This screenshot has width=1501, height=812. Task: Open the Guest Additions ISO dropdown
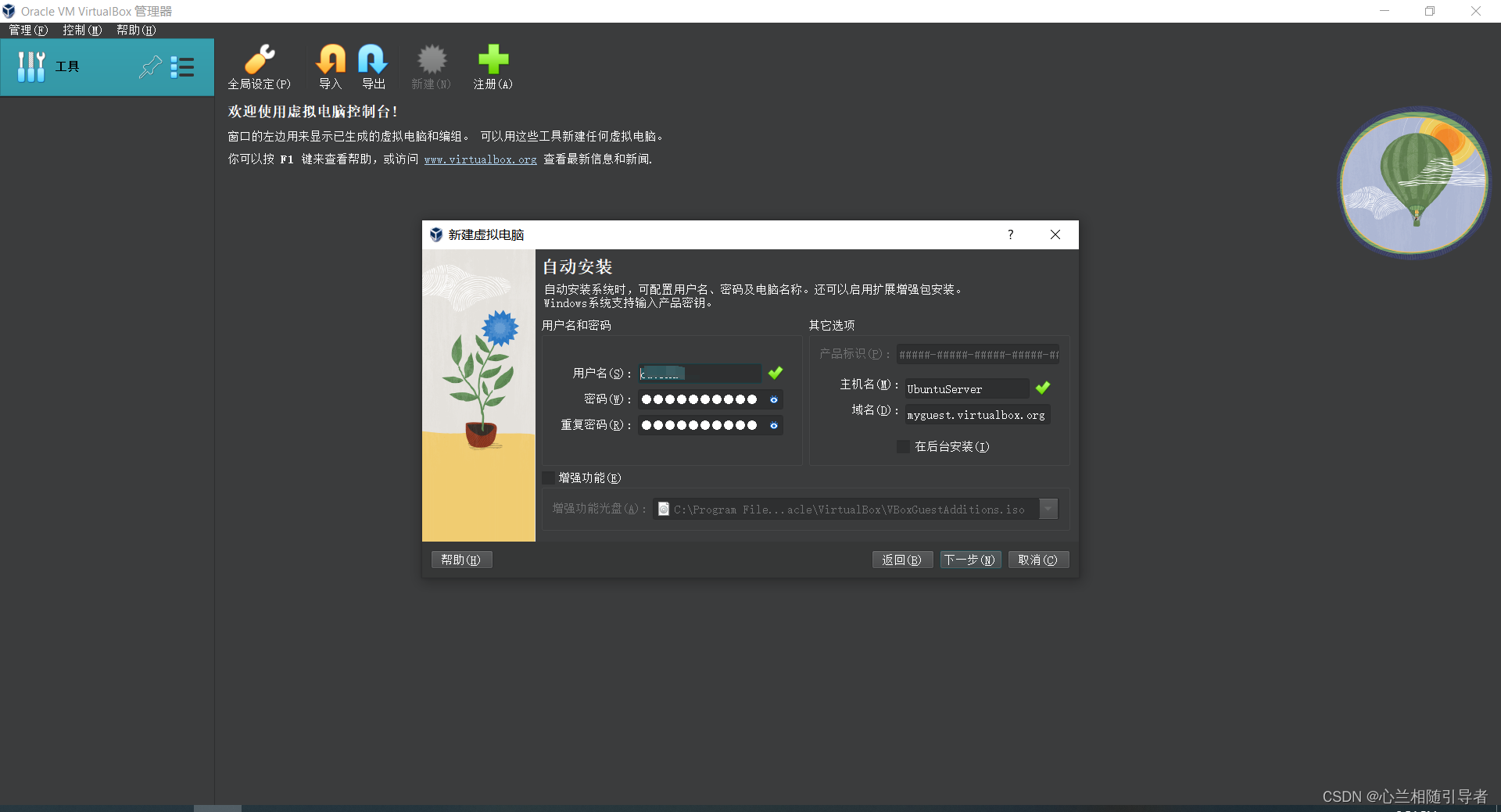(1048, 509)
